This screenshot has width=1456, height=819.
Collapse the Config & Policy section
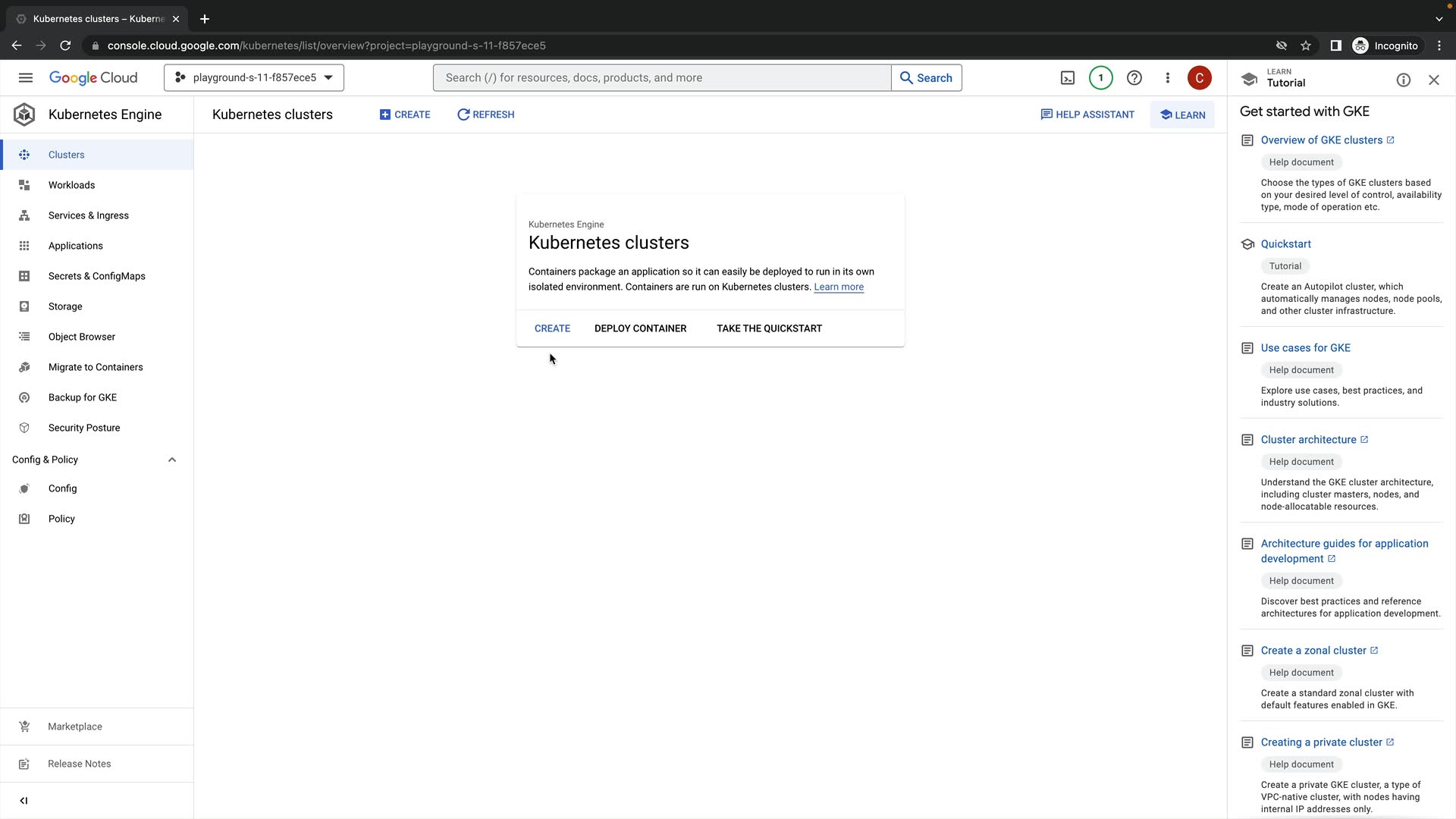172,460
